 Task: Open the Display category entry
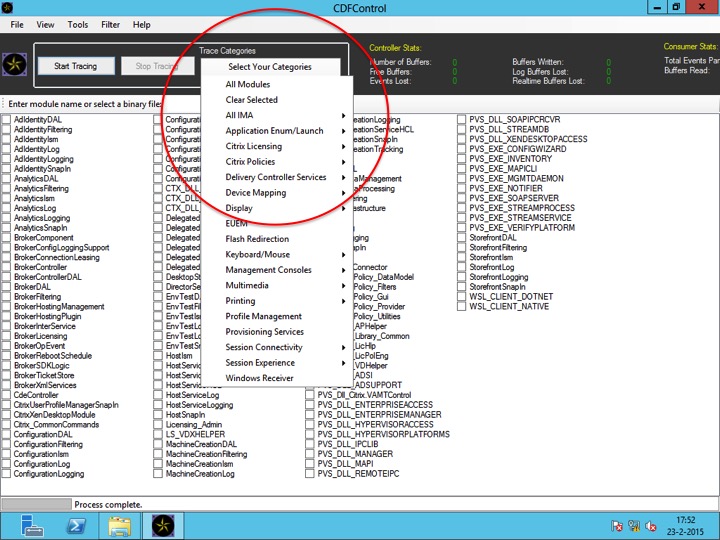[x=277, y=208]
